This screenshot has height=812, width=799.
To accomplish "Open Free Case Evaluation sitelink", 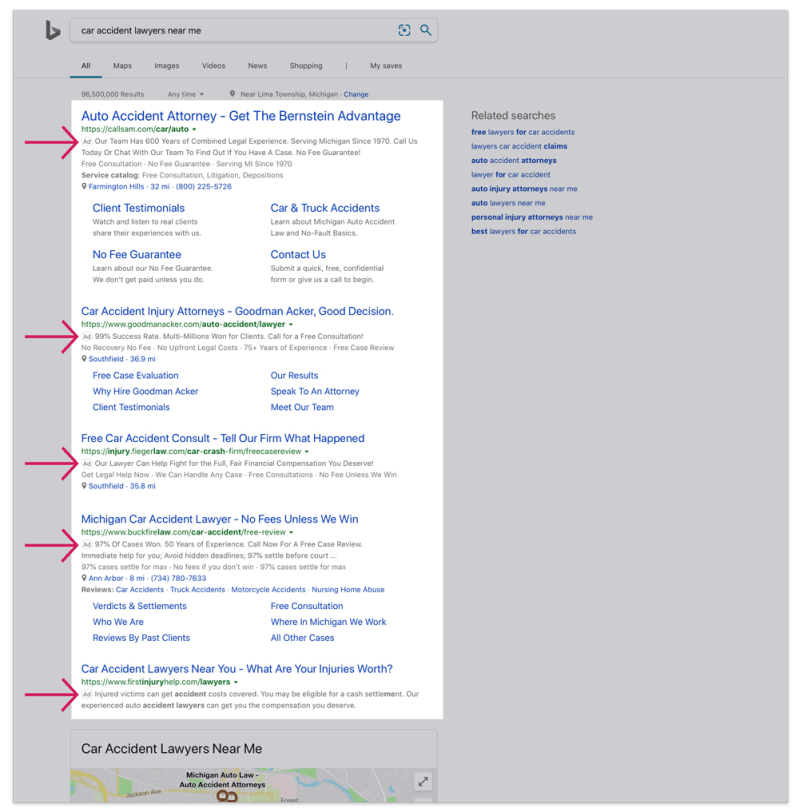I will pyautogui.click(x=135, y=375).
